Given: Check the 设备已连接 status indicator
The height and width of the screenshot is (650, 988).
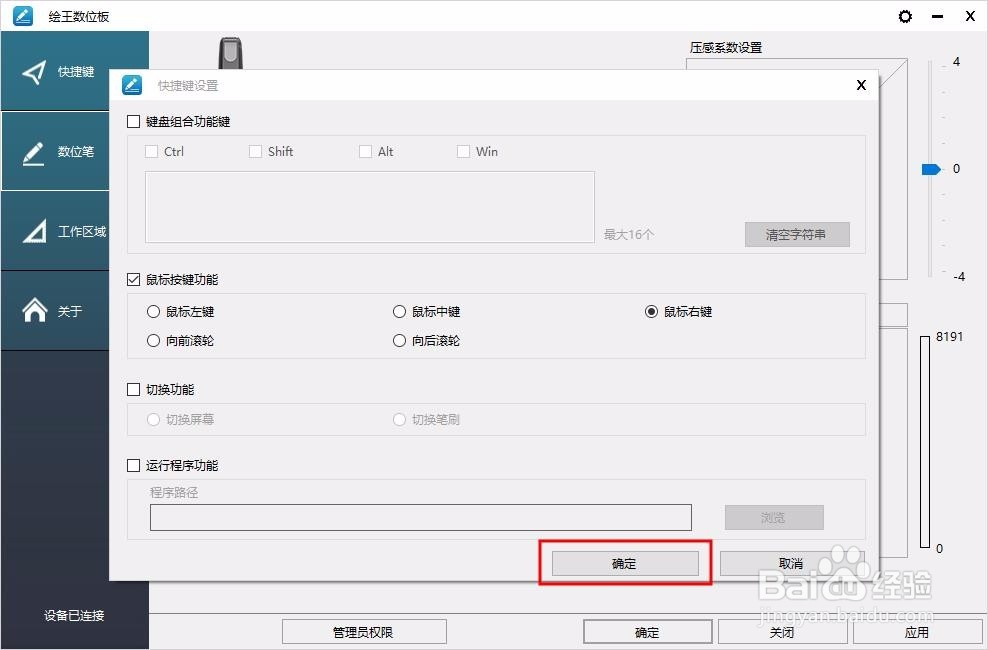Looking at the screenshot, I should 73,615.
